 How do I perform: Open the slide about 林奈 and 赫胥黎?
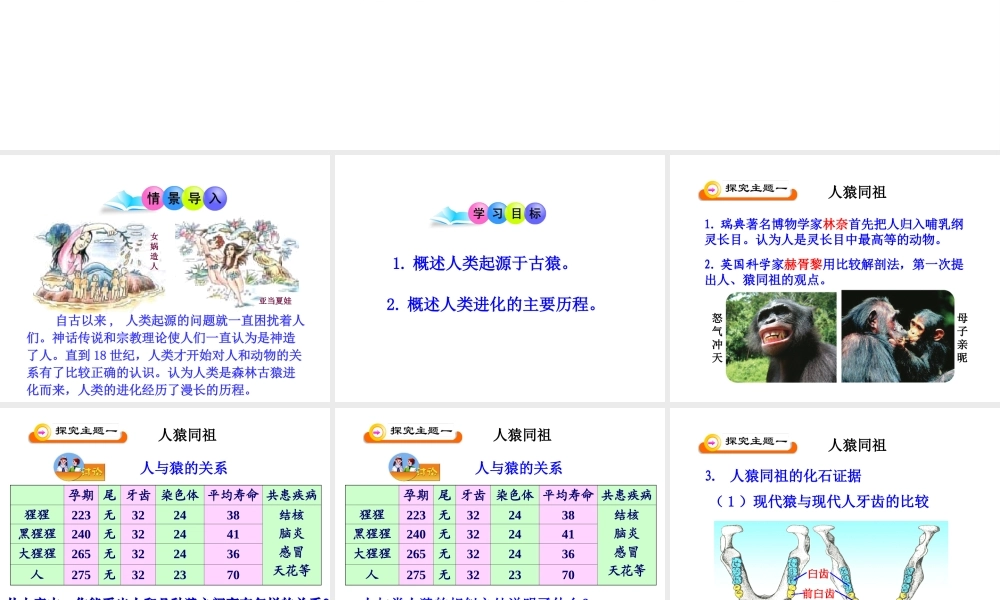click(x=835, y=278)
